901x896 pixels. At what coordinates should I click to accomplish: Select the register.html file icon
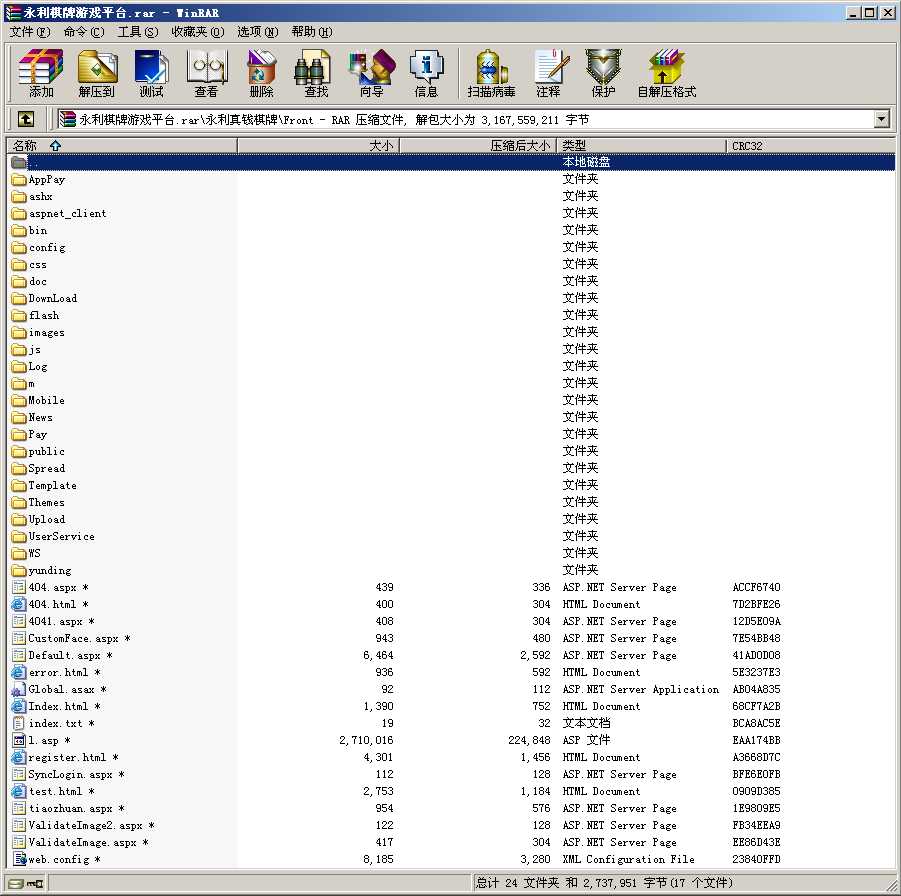point(19,758)
